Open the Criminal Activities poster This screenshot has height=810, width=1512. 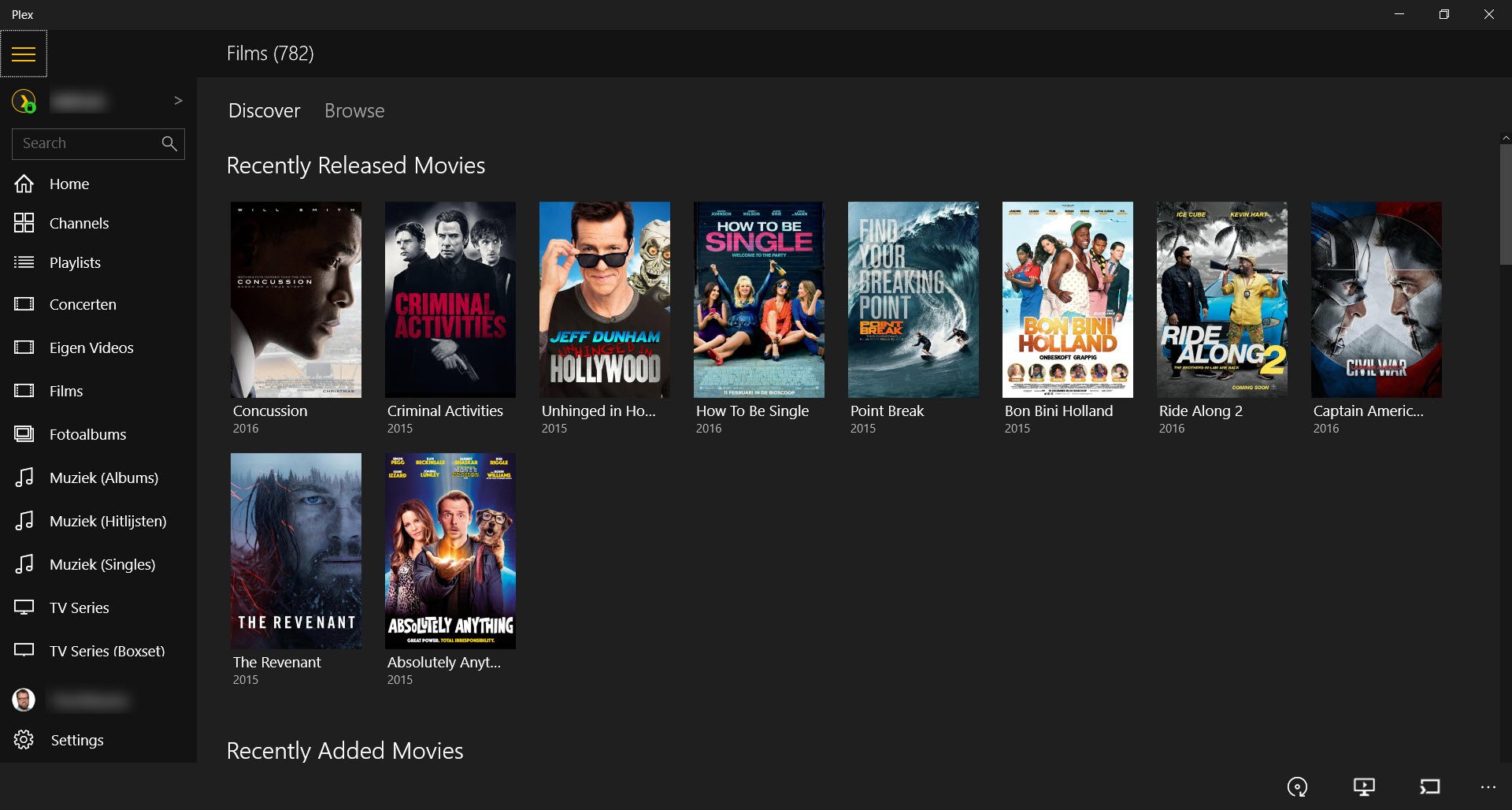pos(450,299)
